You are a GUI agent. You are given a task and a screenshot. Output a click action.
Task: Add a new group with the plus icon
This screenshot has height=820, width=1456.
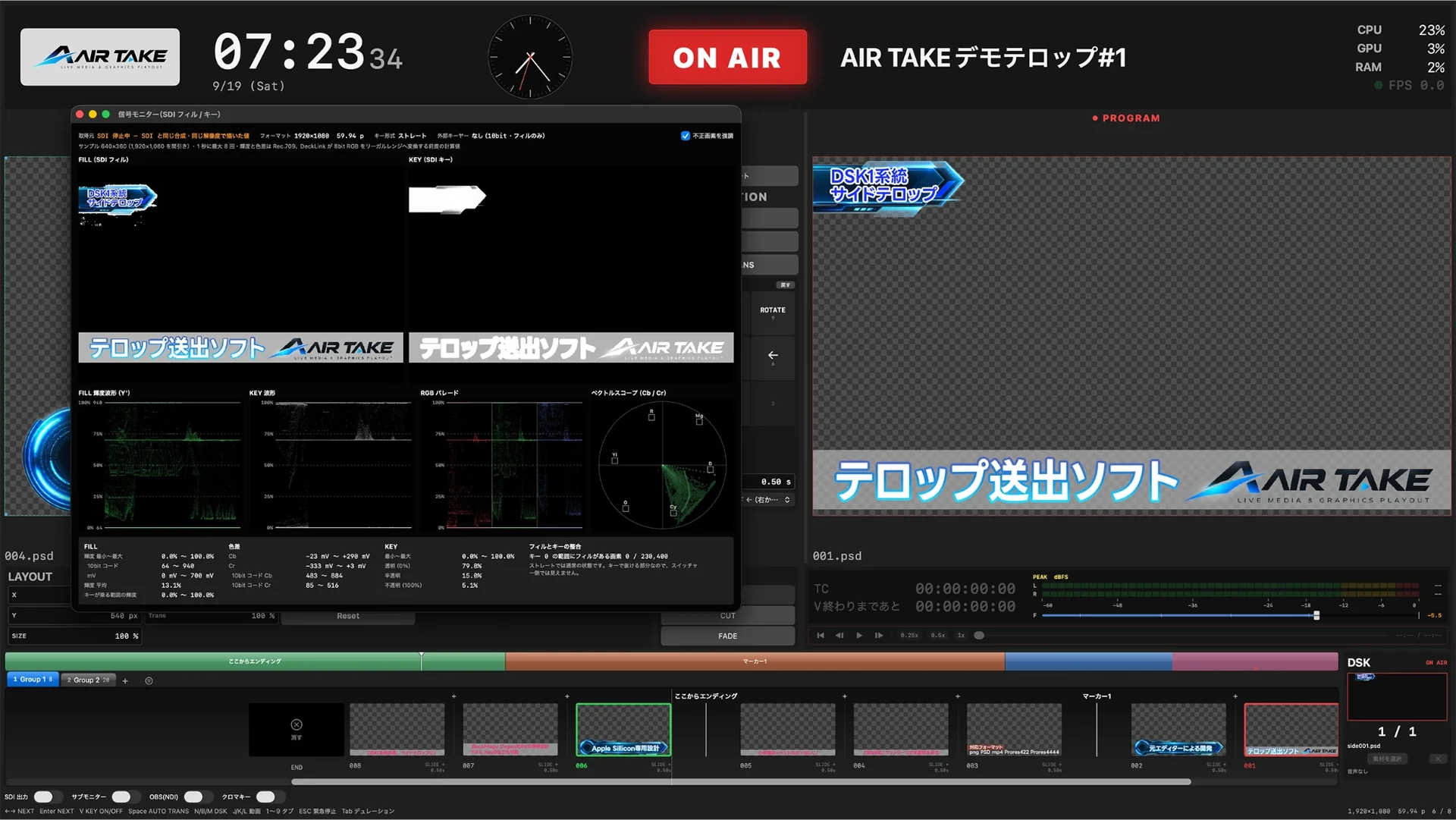click(x=125, y=680)
